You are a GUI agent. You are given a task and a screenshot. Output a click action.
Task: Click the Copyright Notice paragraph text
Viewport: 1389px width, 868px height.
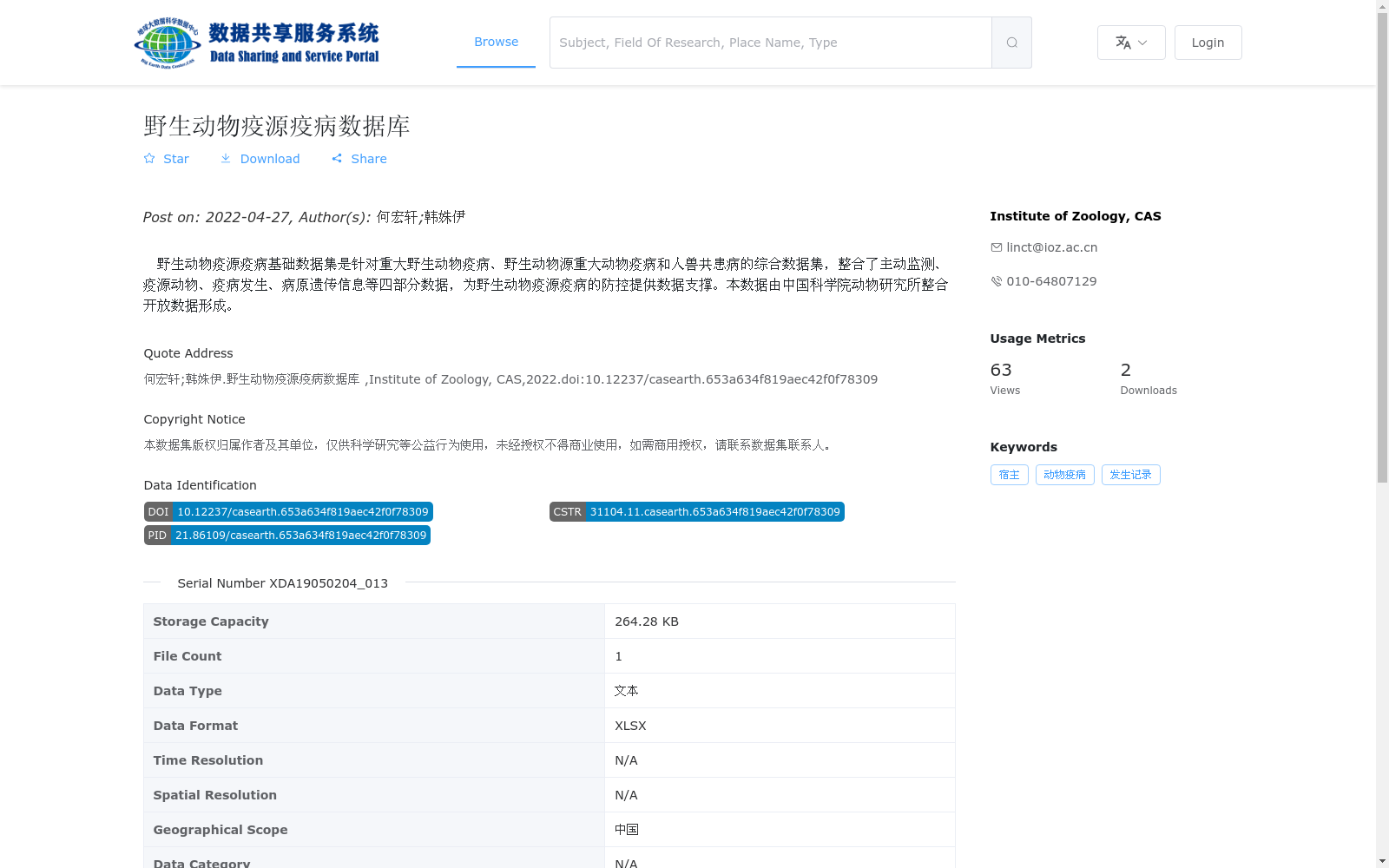[489, 445]
